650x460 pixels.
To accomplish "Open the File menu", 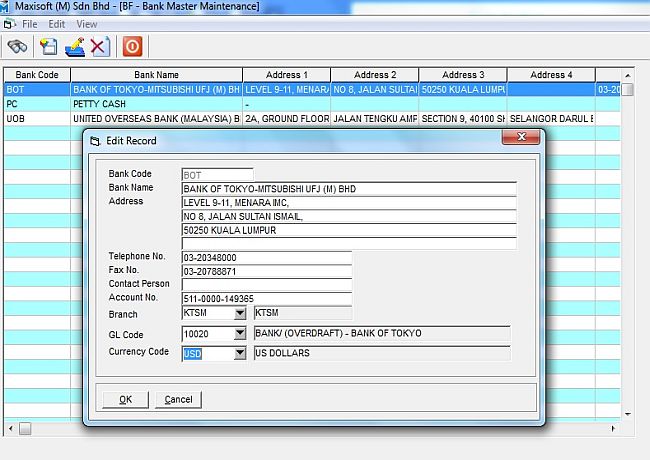I will click(x=29, y=24).
